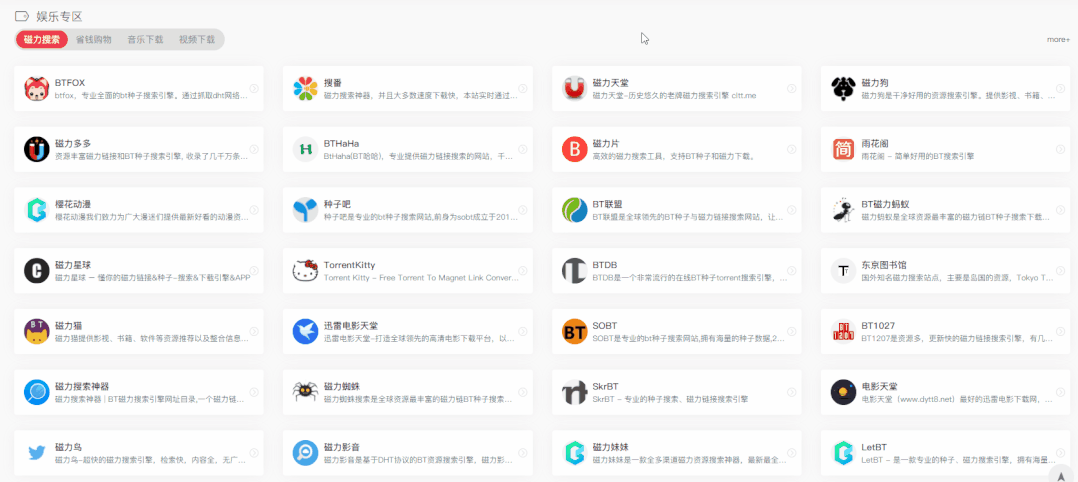
Task: Click the back-to-top arrow button
Action: click(1062, 476)
